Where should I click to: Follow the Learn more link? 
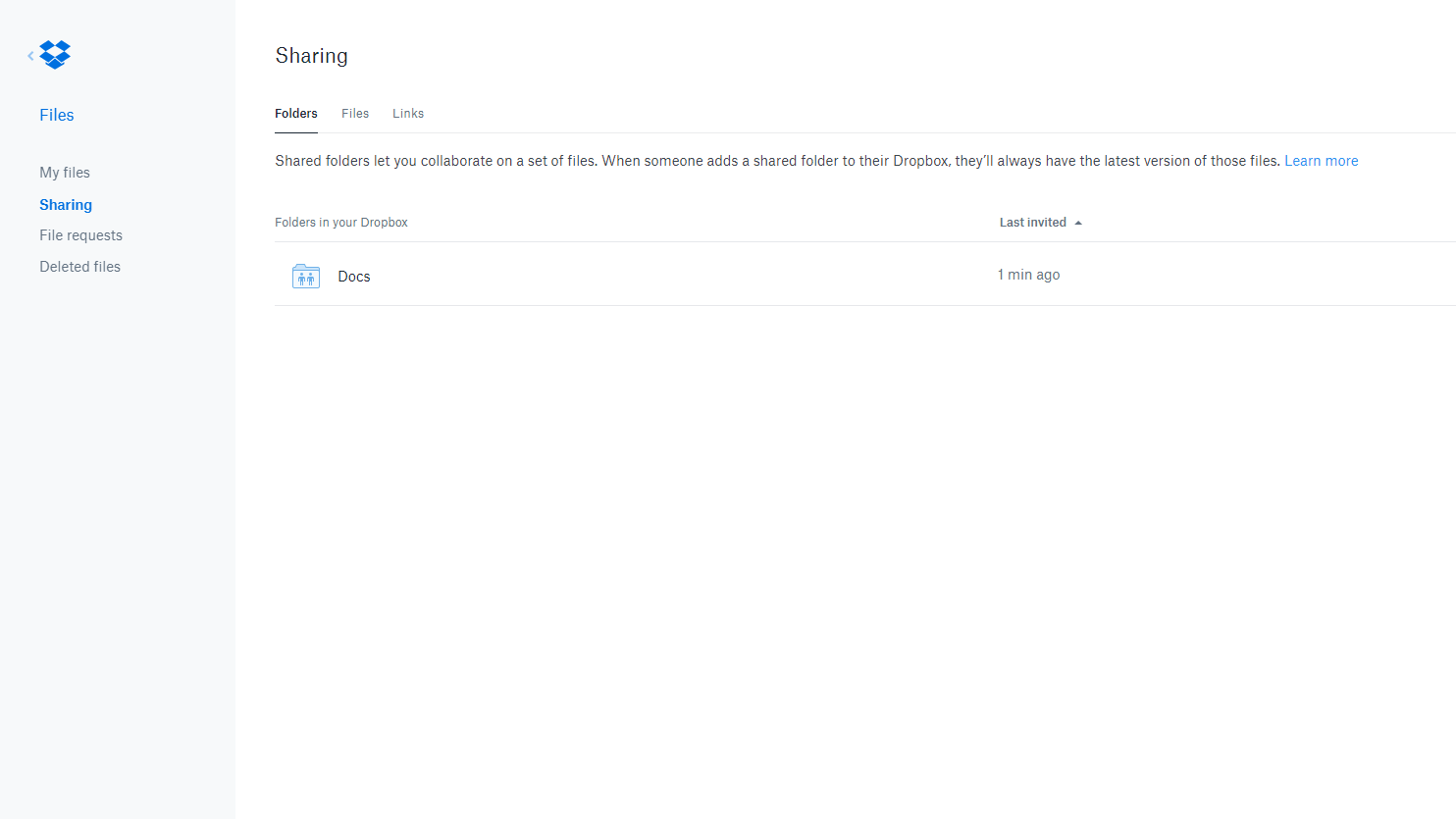(1321, 161)
